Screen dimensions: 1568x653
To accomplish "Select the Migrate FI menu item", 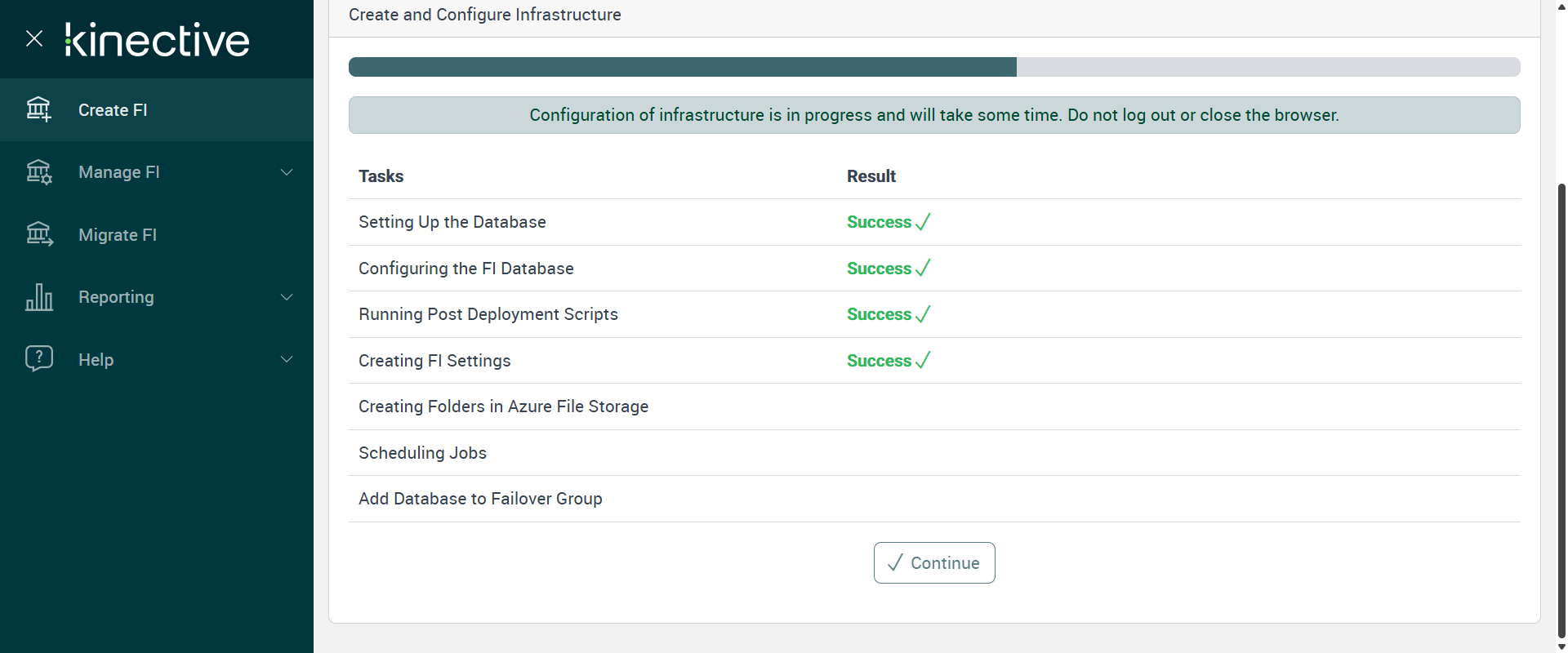I will 118,235.
